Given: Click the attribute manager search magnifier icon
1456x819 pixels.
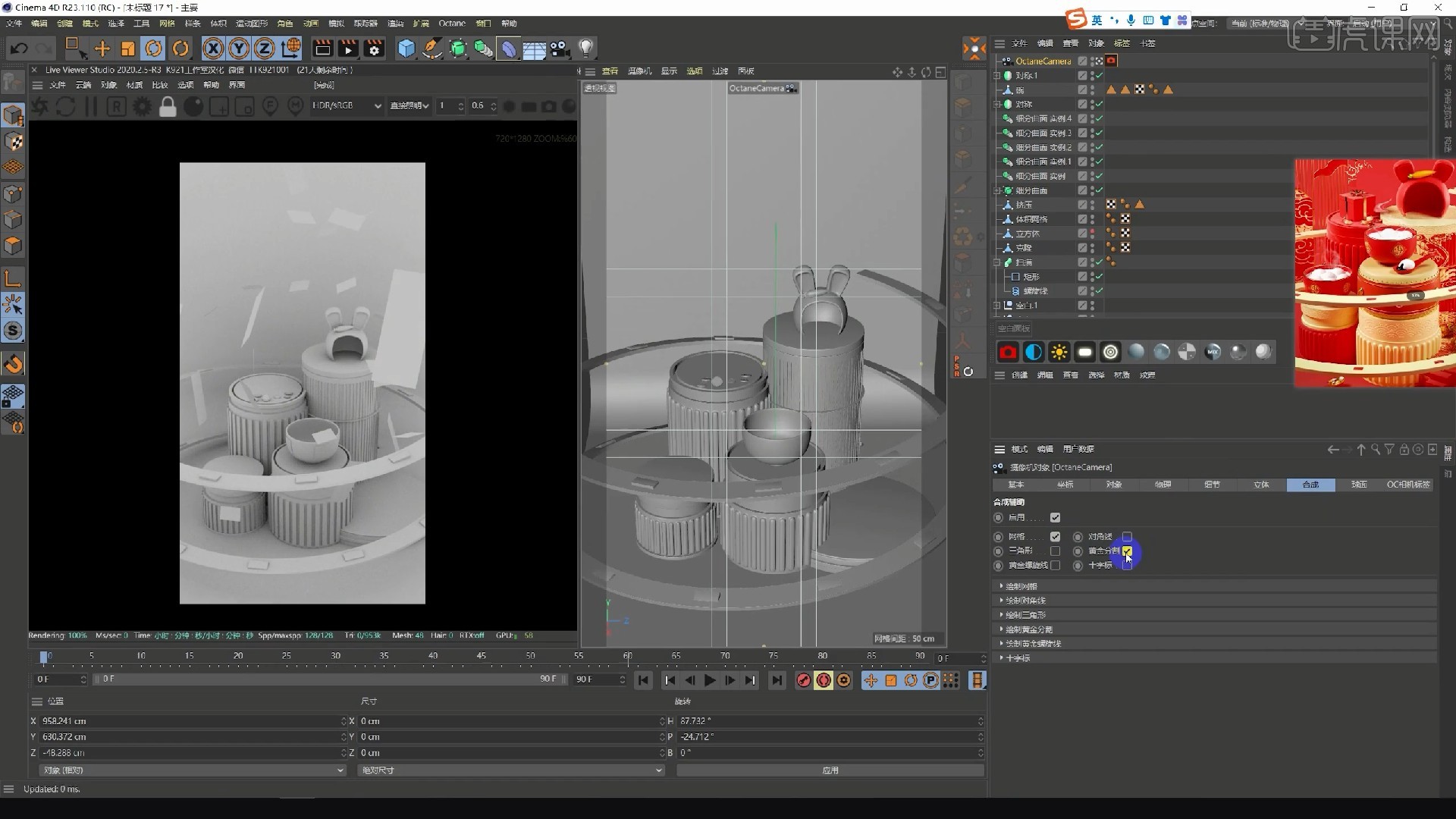Looking at the screenshot, I should [1375, 450].
